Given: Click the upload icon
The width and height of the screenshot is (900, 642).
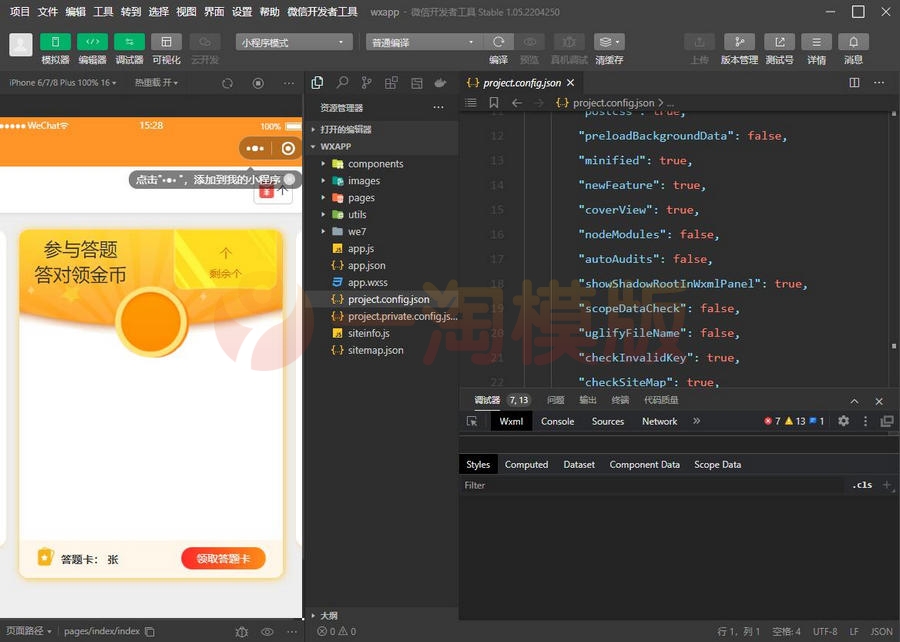Looking at the screenshot, I should point(699,42).
